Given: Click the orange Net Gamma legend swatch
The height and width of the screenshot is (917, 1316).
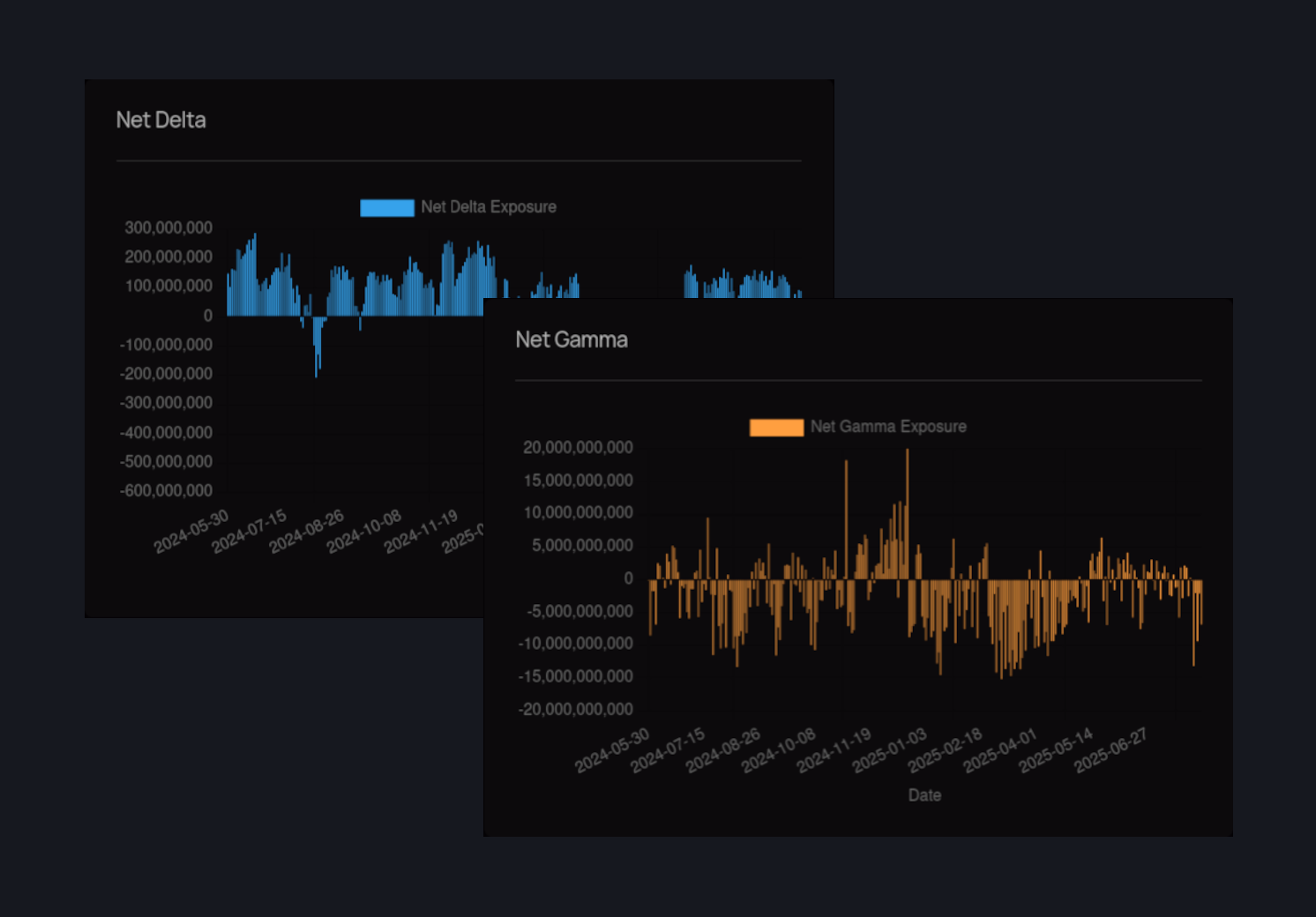Looking at the screenshot, I should click(x=776, y=427).
